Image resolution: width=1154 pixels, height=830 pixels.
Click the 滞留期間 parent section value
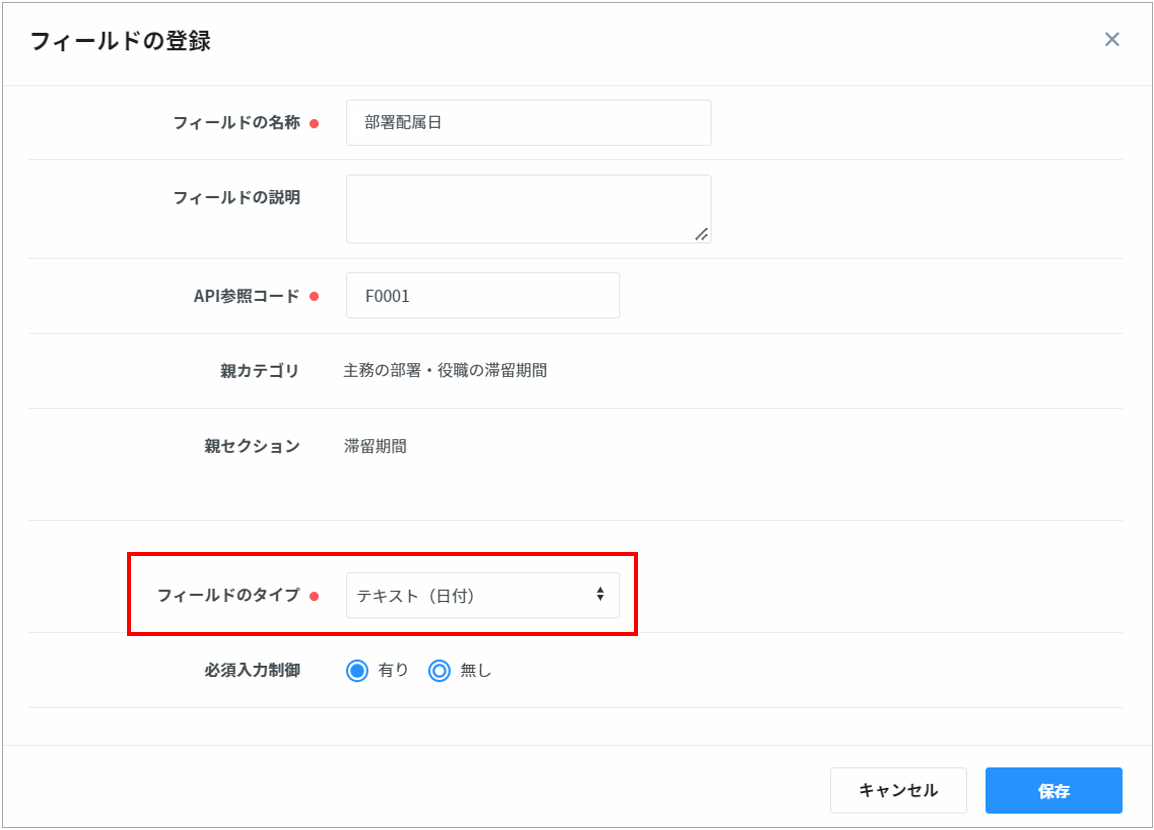375,446
